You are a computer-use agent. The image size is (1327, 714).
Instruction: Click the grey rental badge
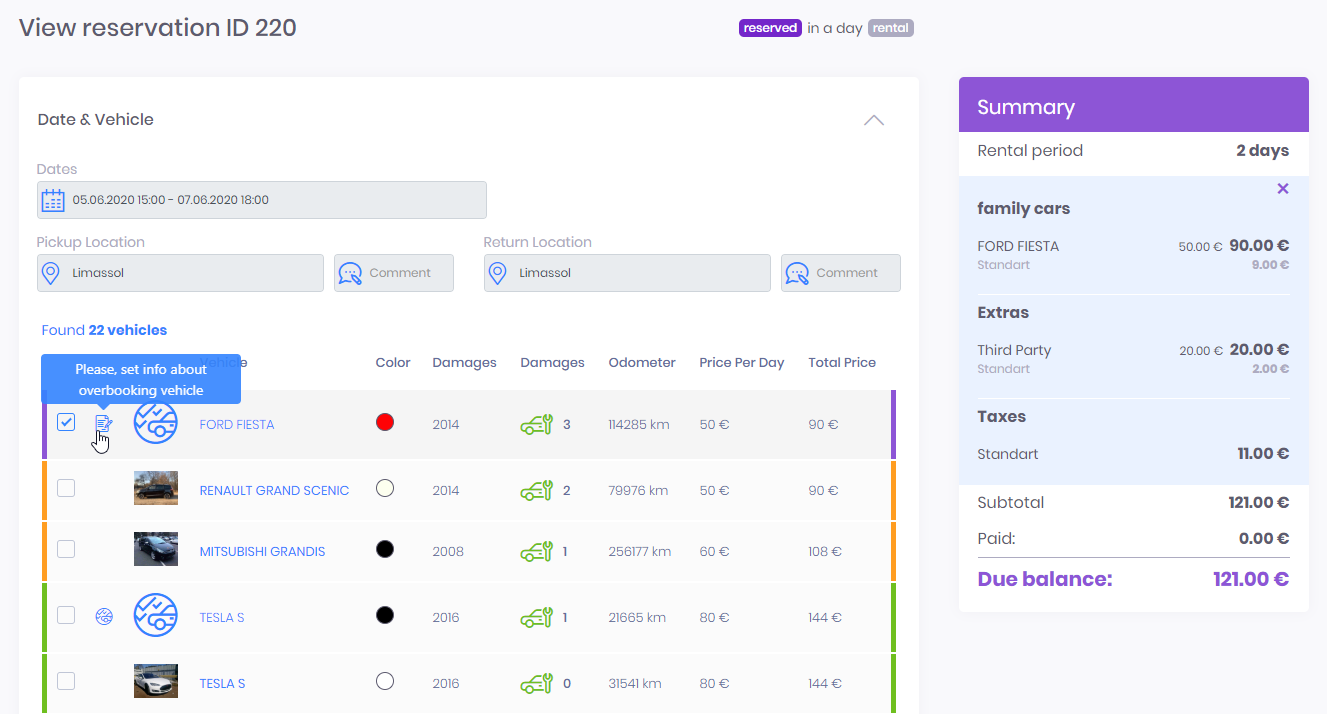pyautogui.click(x=891, y=28)
